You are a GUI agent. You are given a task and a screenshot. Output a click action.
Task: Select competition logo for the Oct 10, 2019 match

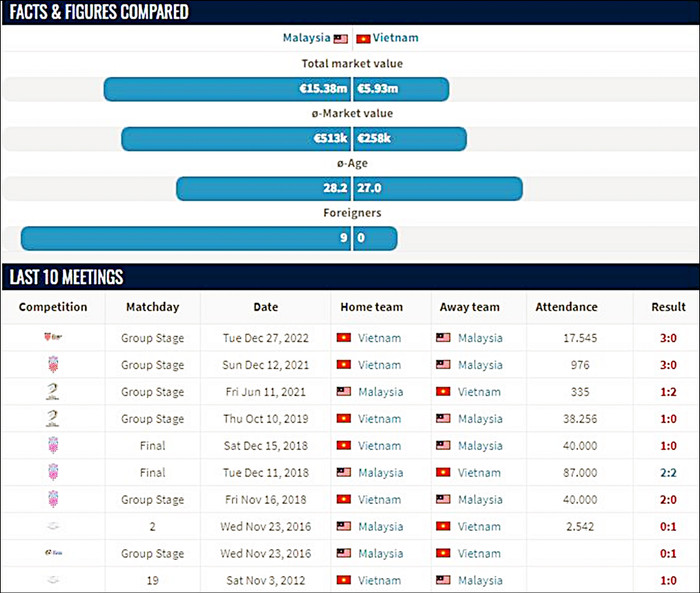pos(53,419)
